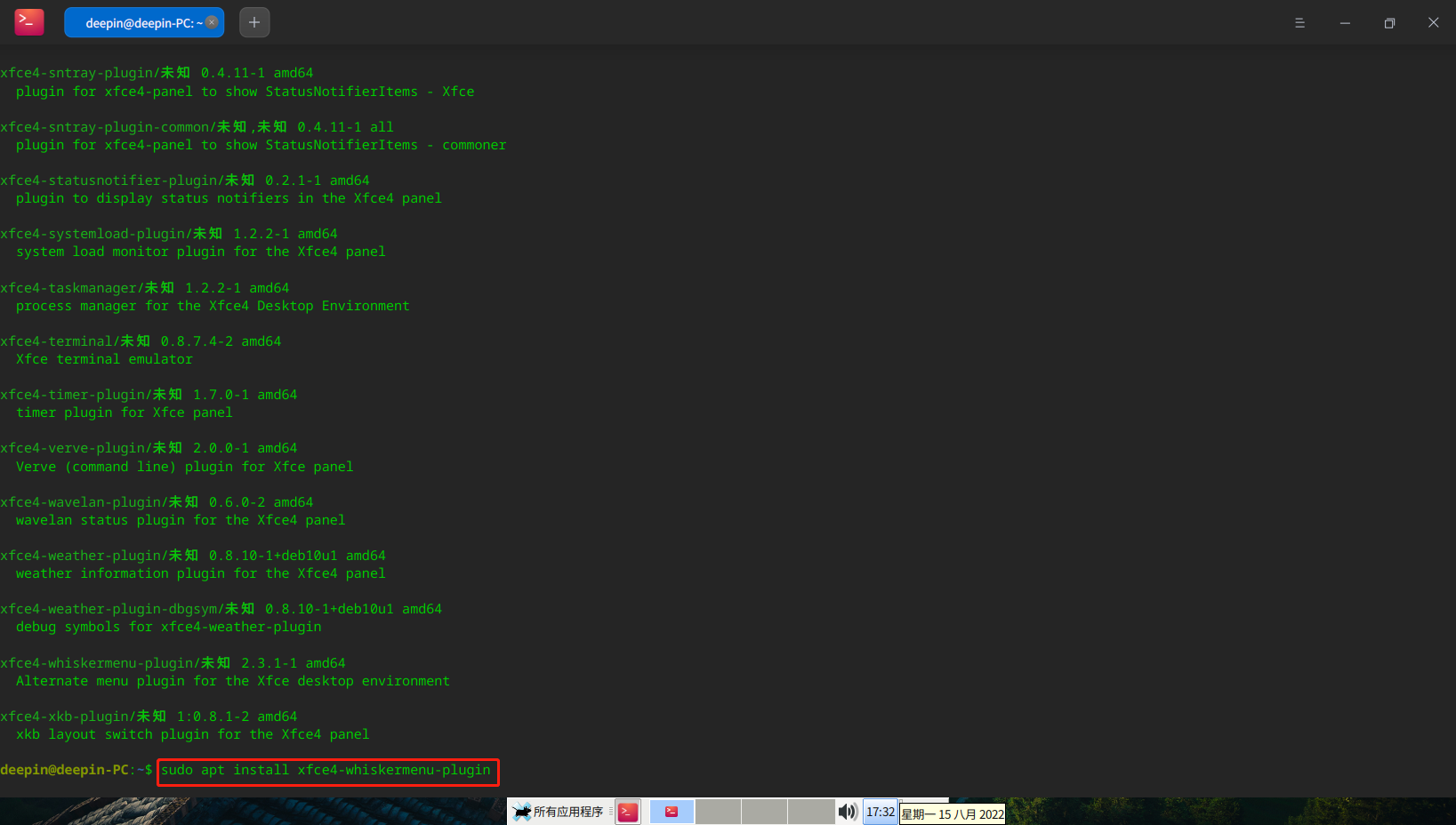Close the deepin@deepin-PC tab with its x
Screen dimensions: 1456x825
[212, 22]
